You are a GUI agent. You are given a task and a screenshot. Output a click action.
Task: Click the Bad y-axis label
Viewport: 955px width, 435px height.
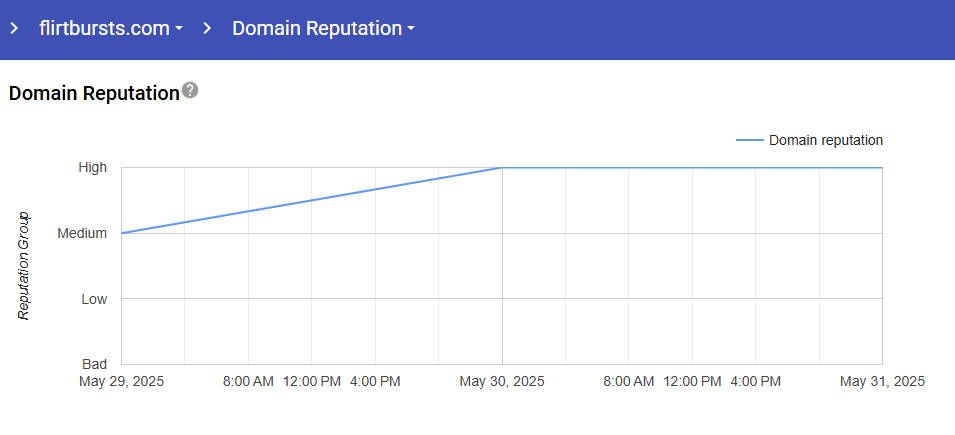click(x=94, y=365)
